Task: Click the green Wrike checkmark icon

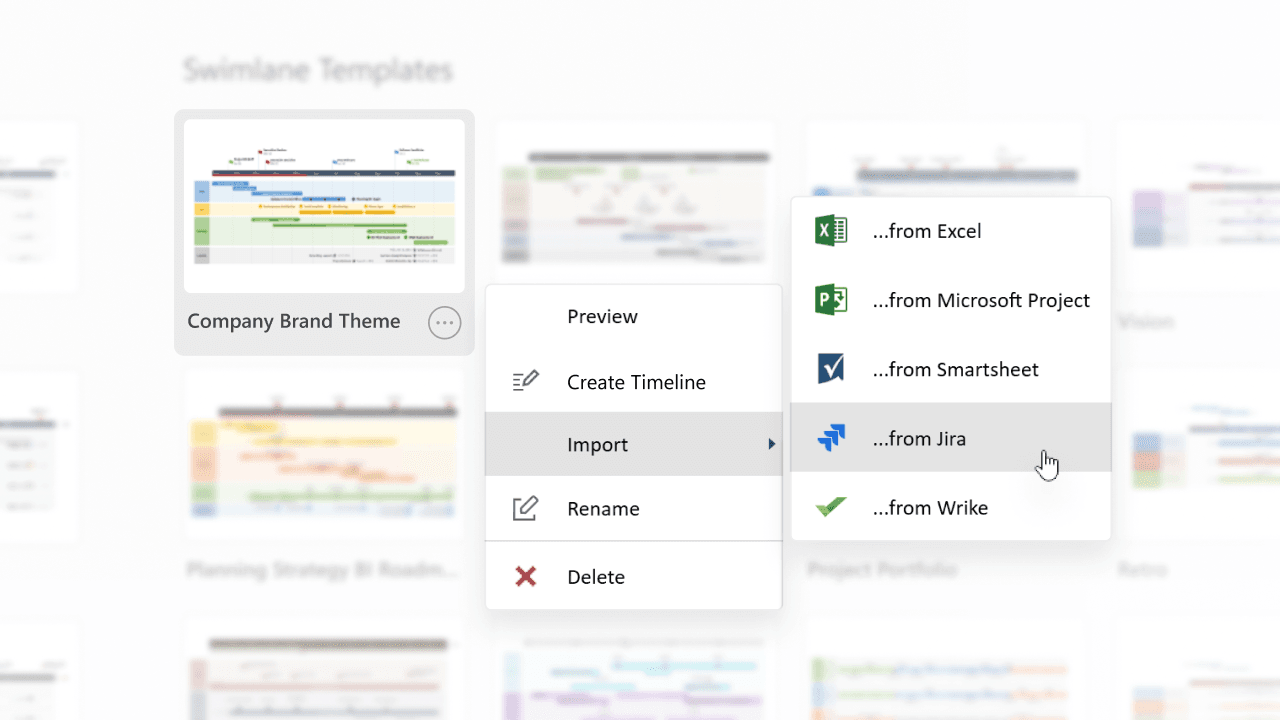Action: 831,507
